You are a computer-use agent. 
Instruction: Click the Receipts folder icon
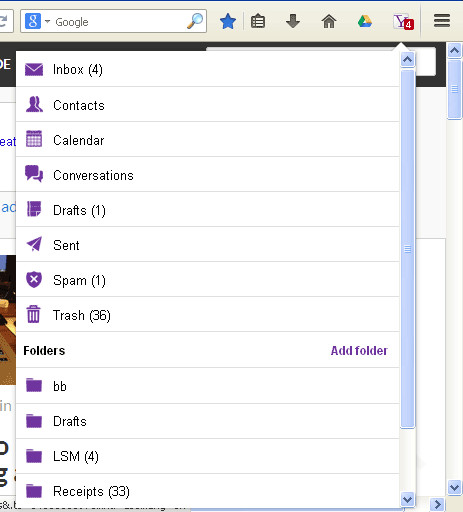point(34,490)
